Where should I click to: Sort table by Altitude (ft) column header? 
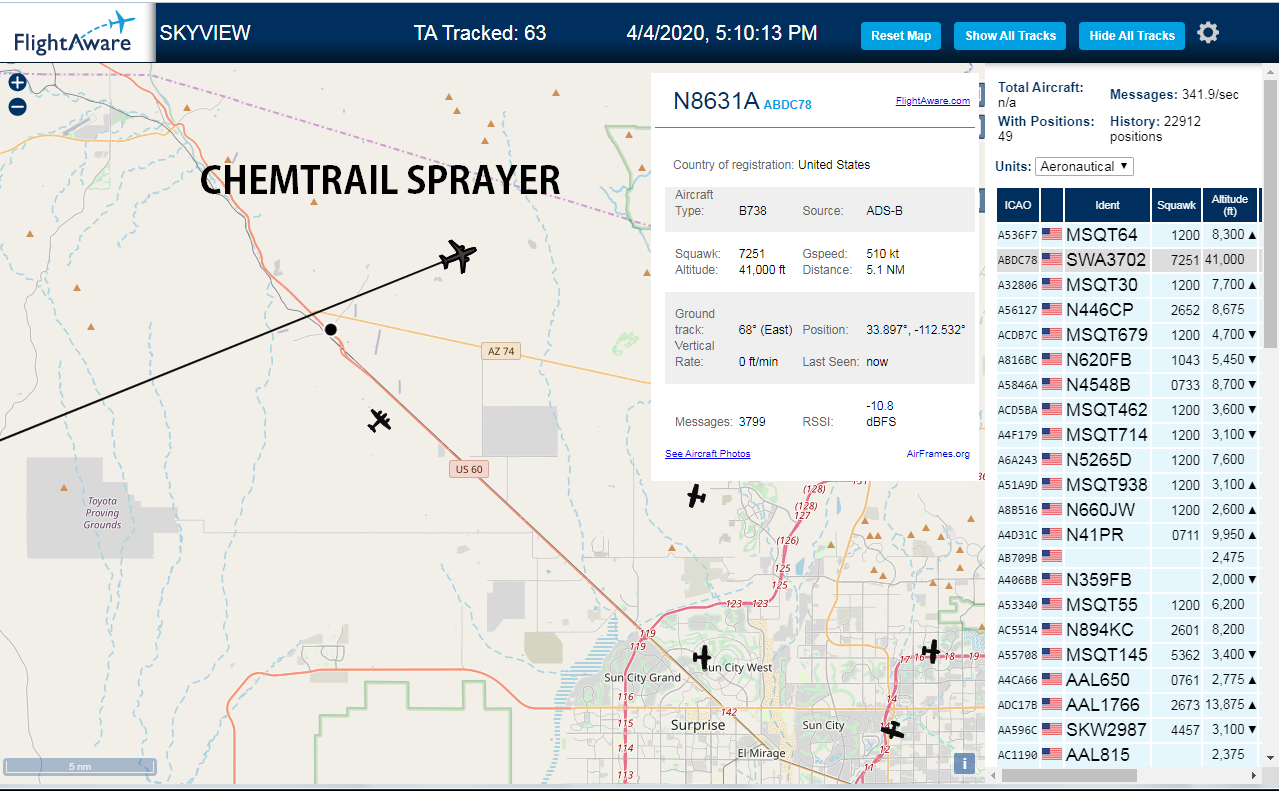1230,205
